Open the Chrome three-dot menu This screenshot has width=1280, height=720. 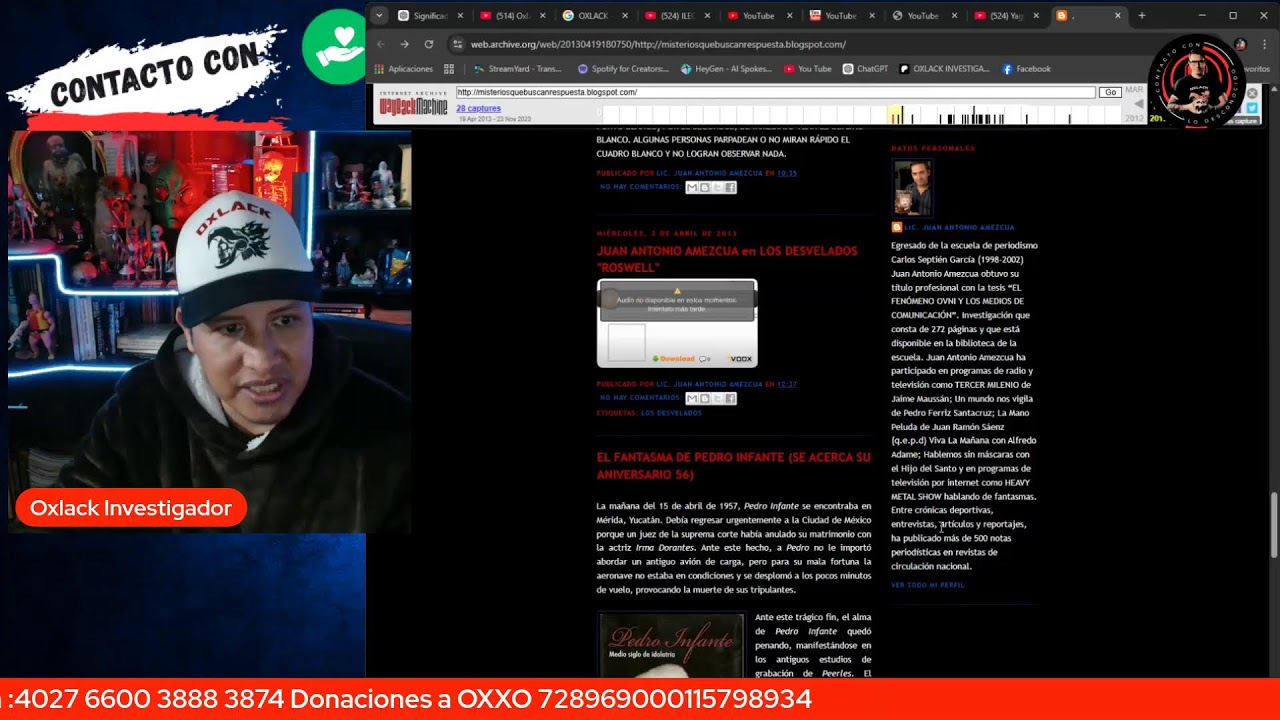(1265, 44)
